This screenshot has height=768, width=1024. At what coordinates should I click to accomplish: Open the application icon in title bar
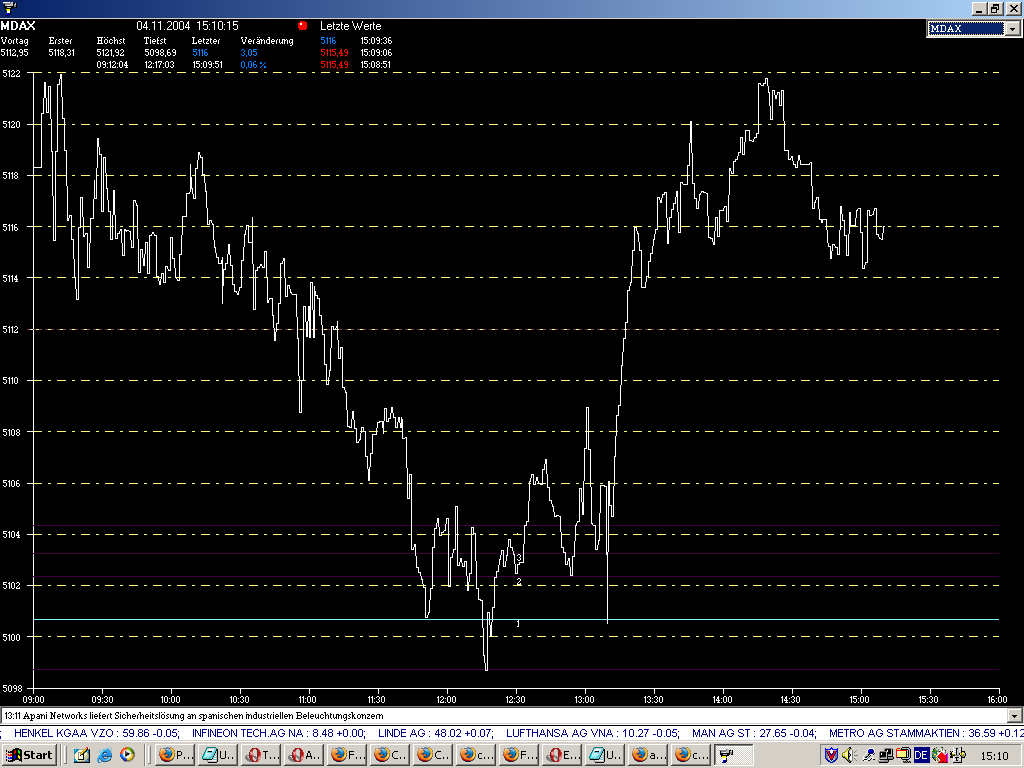8,8
